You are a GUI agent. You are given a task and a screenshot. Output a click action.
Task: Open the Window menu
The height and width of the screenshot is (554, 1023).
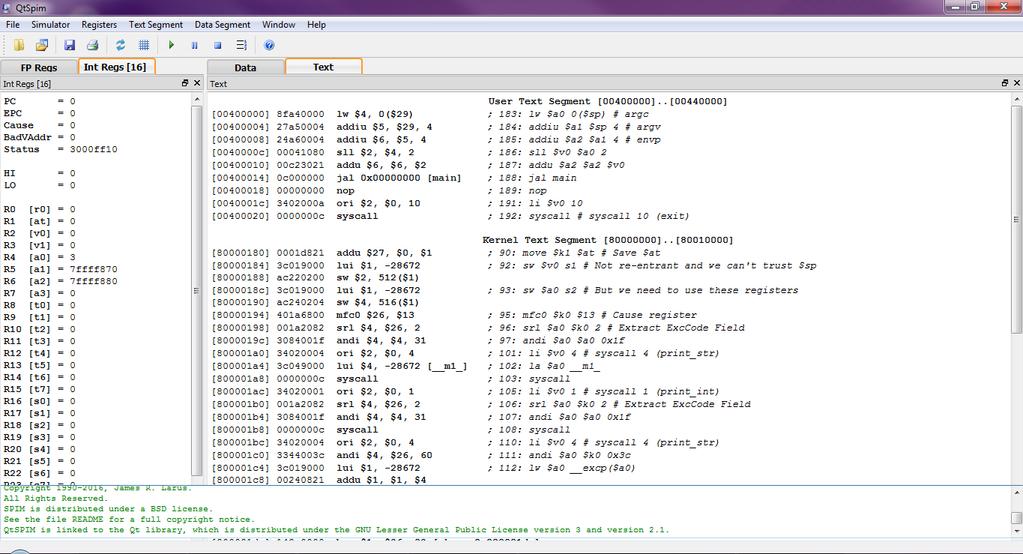pyautogui.click(x=279, y=24)
